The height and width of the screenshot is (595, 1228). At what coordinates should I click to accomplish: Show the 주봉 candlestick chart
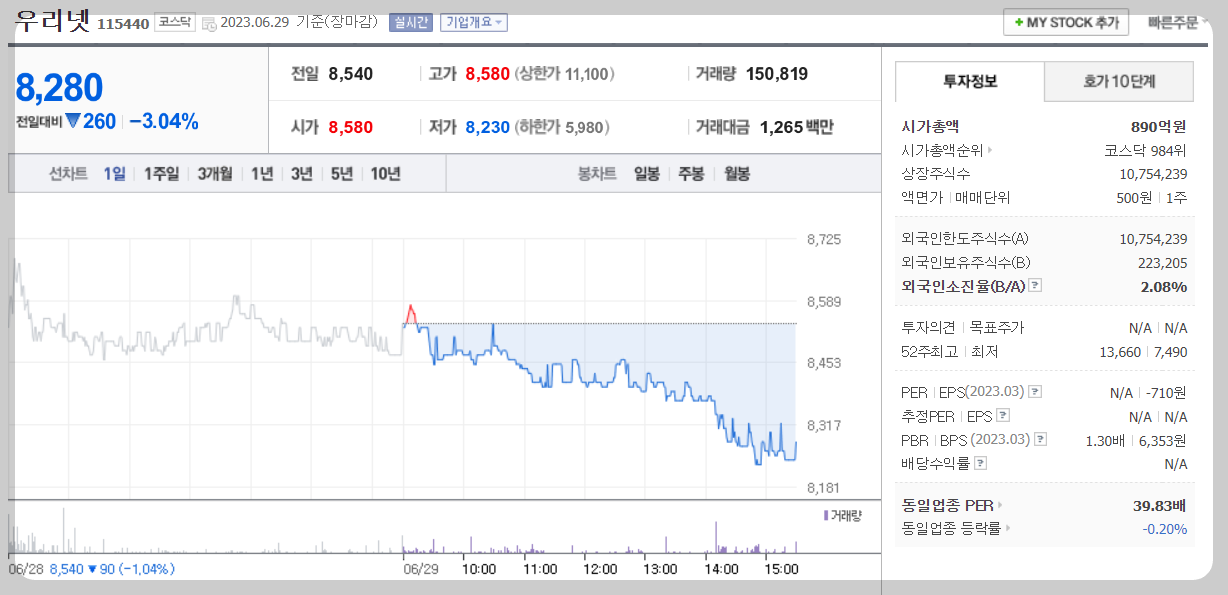coord(691,173)
